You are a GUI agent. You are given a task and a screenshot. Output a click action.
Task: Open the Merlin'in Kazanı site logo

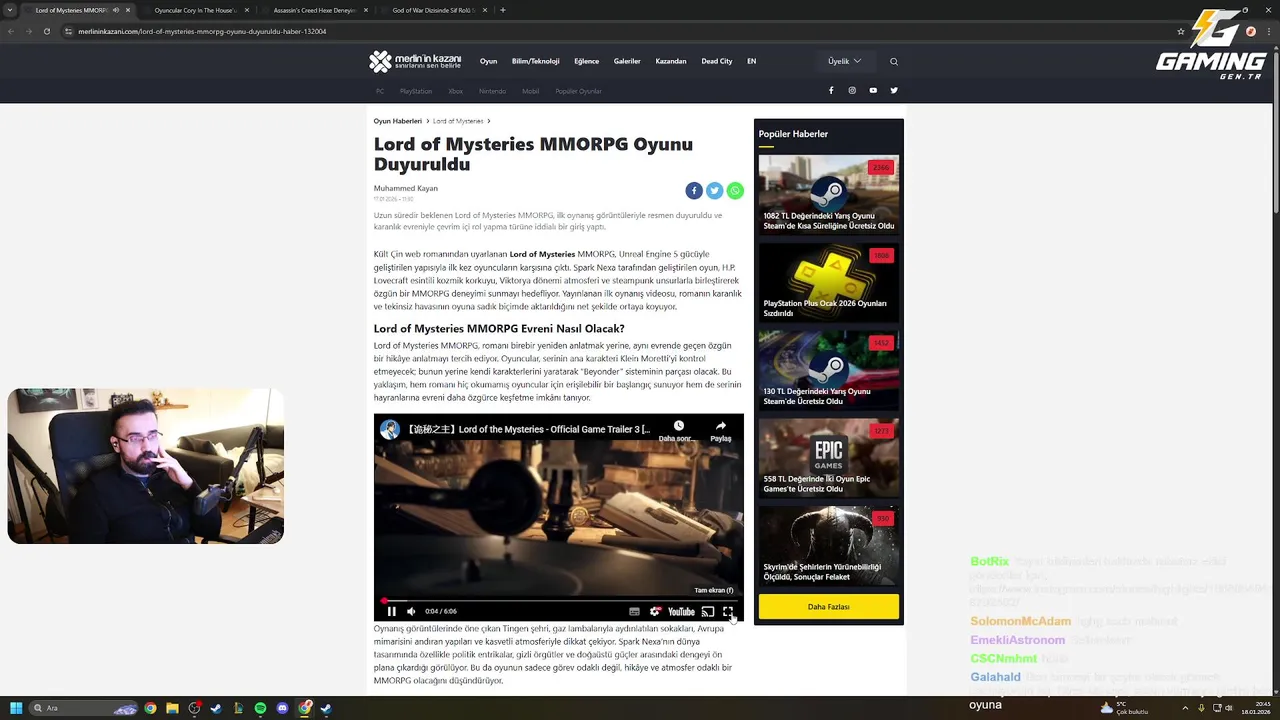[415, 61]
